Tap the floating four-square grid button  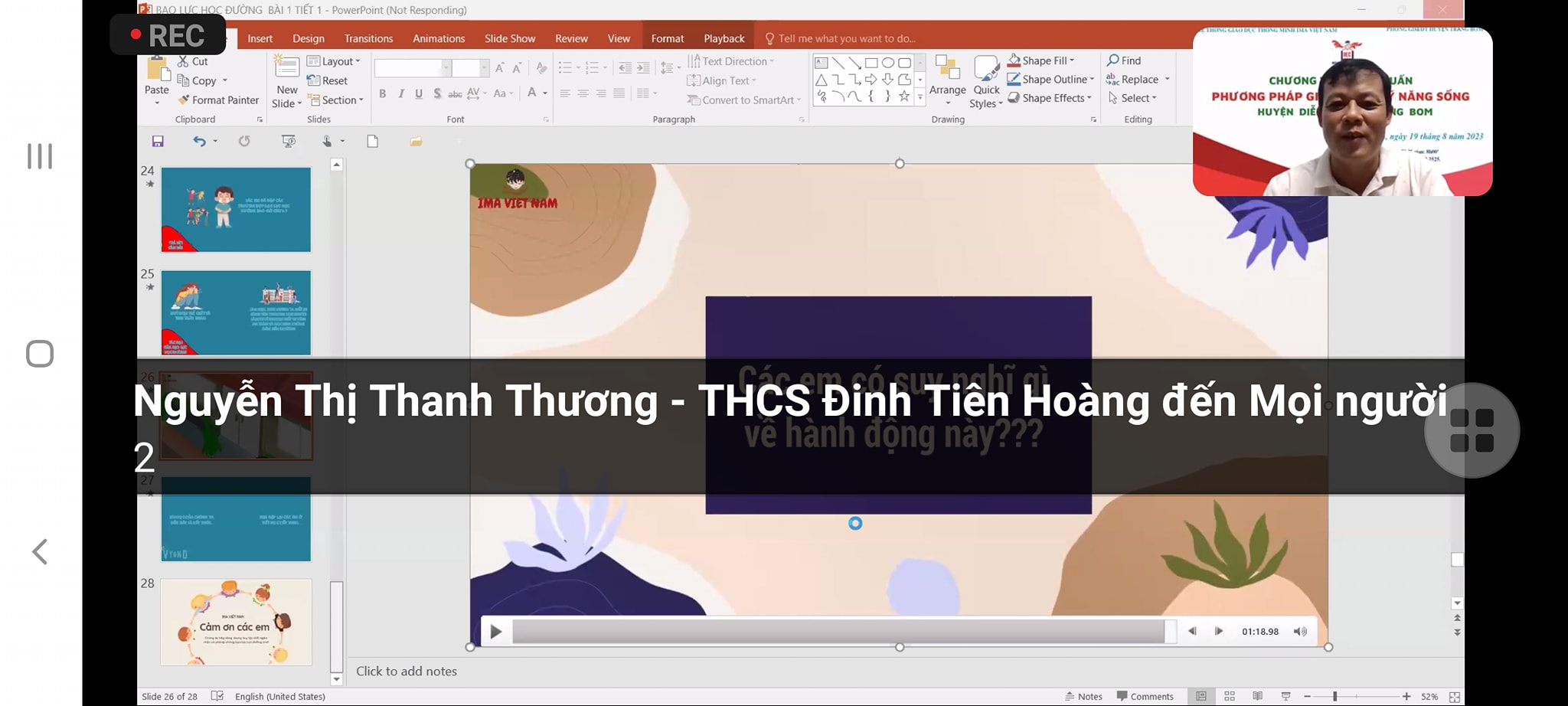coord(1472,430)
